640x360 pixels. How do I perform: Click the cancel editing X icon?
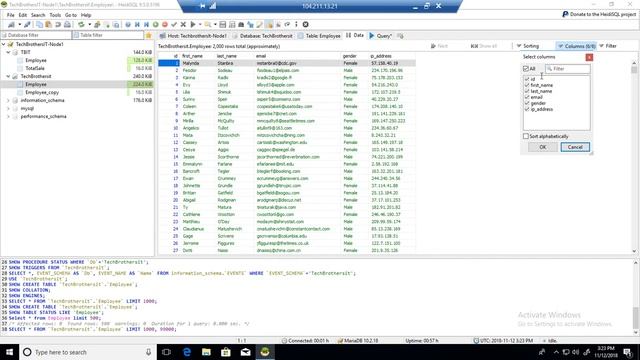click(x=183, y=24)
